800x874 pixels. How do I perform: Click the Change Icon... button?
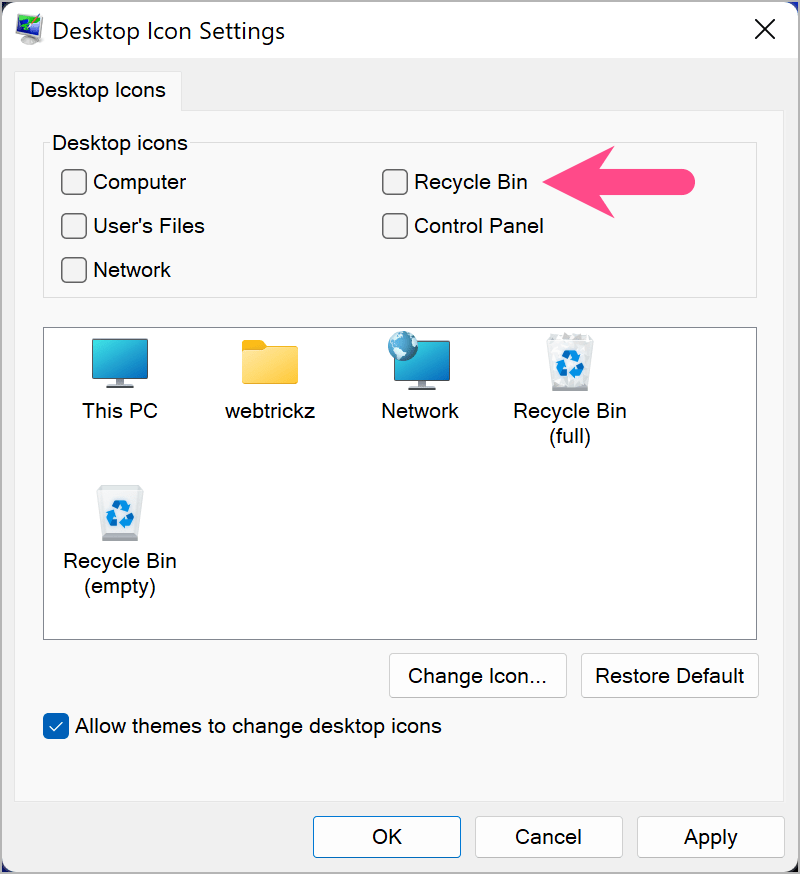click(477, 676)
